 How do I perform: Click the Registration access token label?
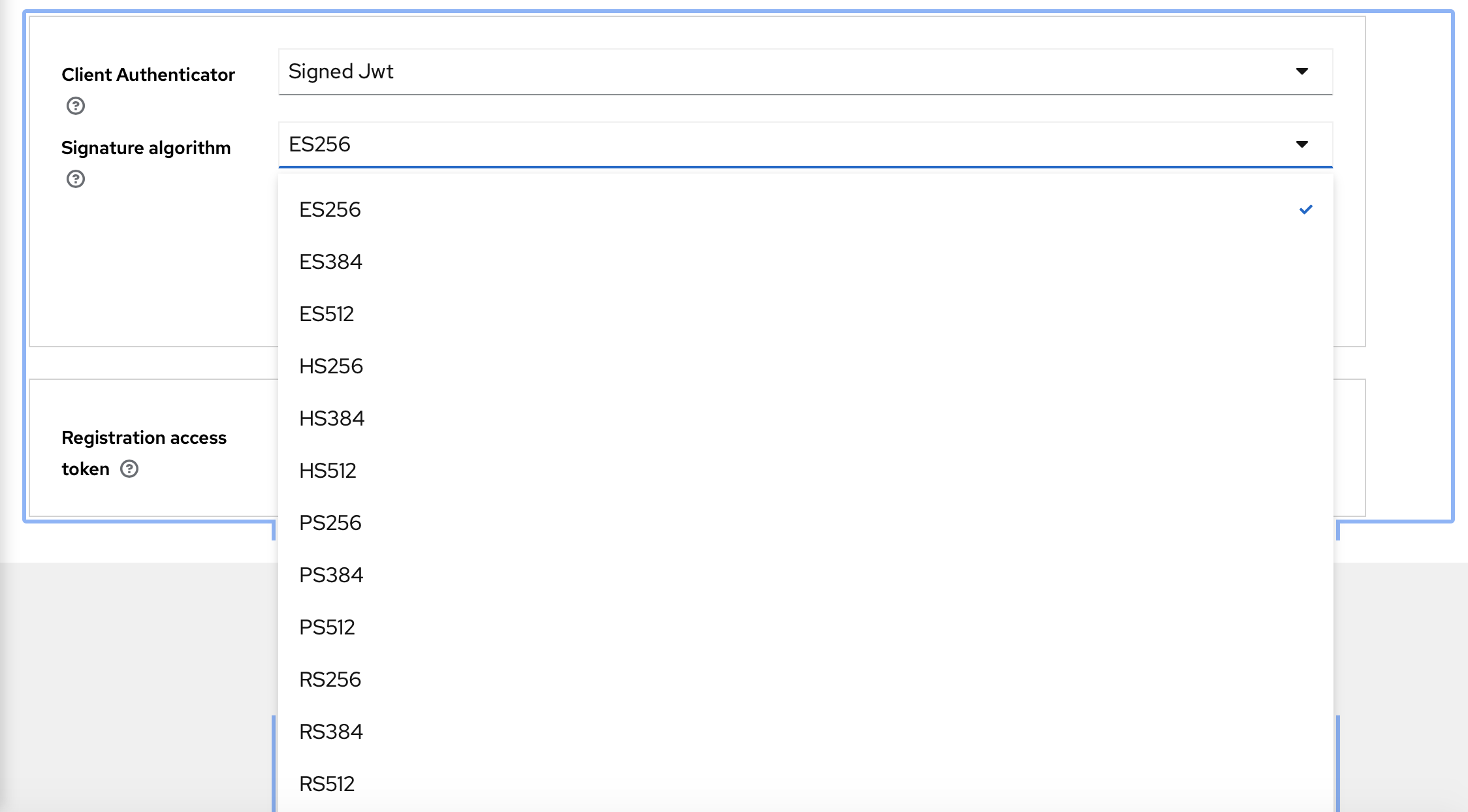click(144, 453)
